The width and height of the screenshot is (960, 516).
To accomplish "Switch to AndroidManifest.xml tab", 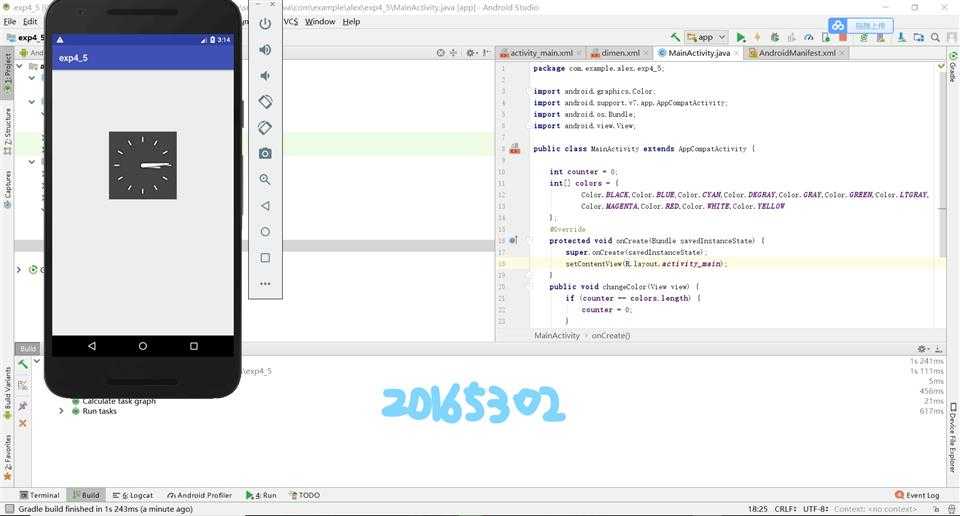I will click(797, 53).
